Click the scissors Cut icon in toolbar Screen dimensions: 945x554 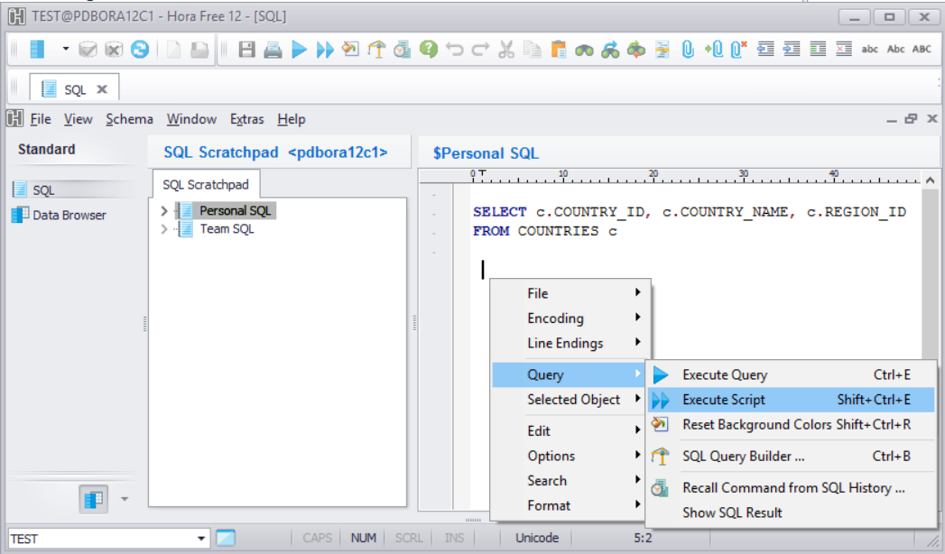[x=506, y=49]
